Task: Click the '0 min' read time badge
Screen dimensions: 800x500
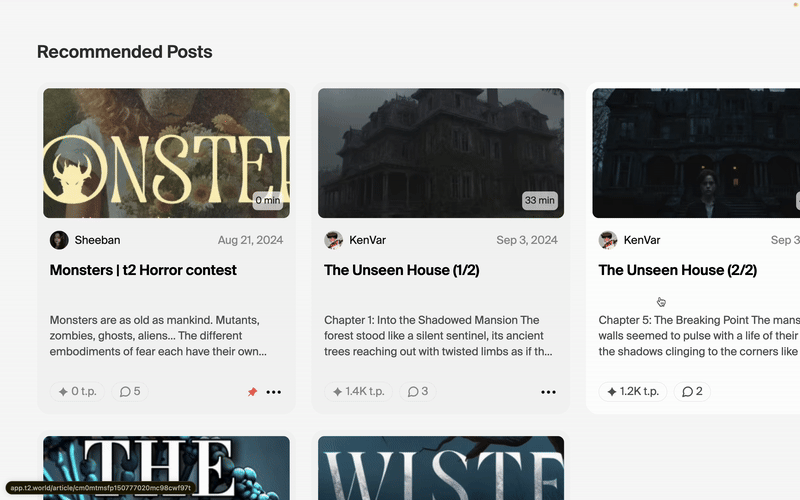Action: tap(268, 201)
